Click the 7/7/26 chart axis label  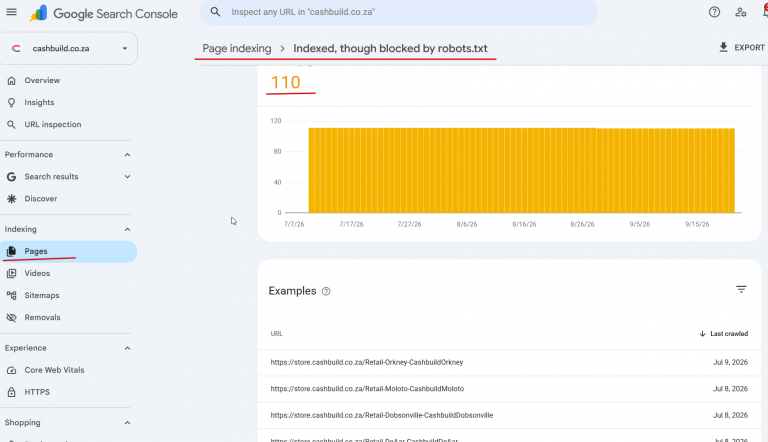pos(294,224)
